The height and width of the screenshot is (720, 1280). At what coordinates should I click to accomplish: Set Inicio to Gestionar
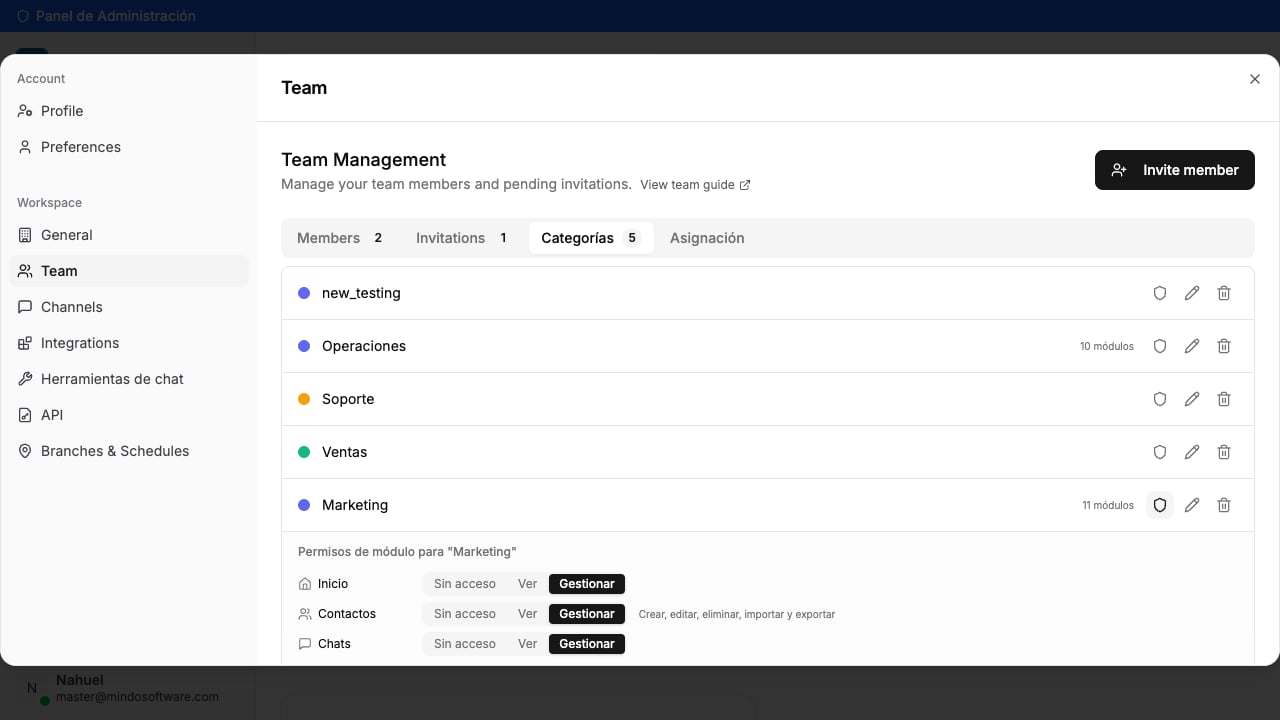point(587,584)
